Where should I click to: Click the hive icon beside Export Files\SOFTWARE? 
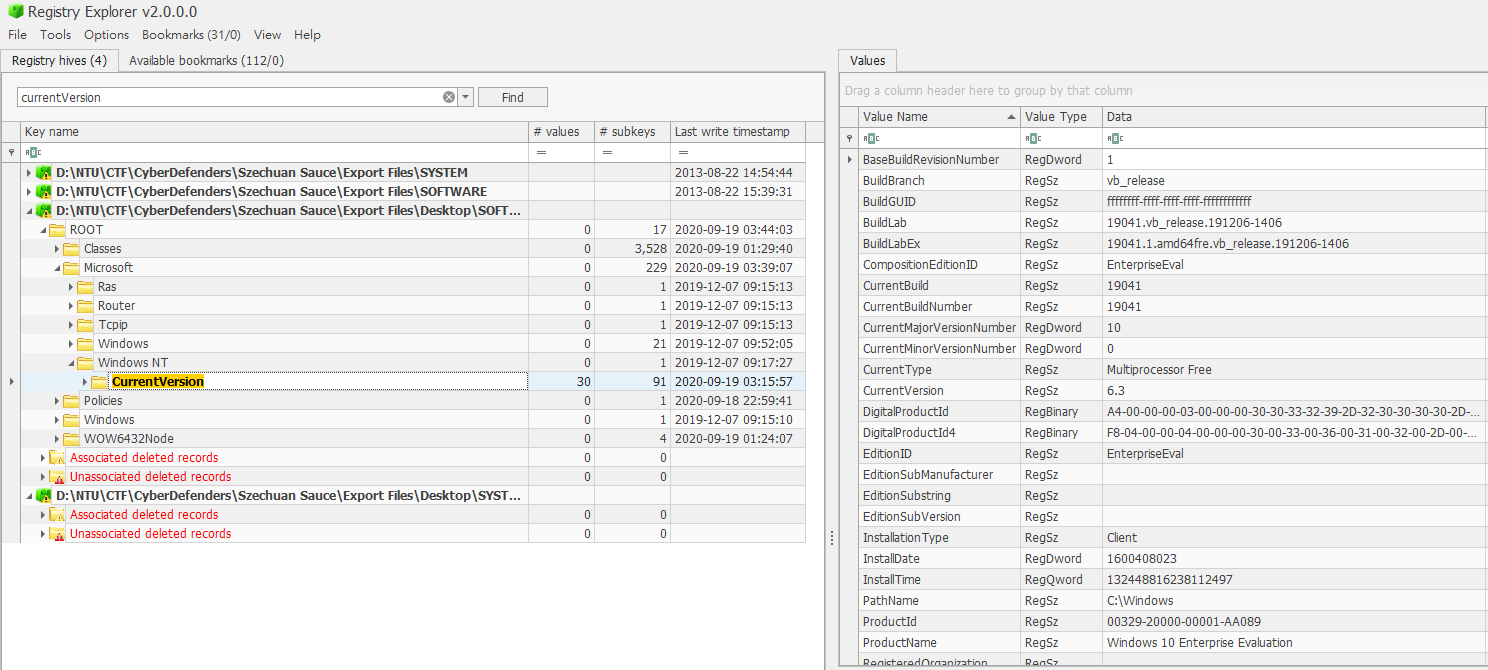[x=44, y=192]
